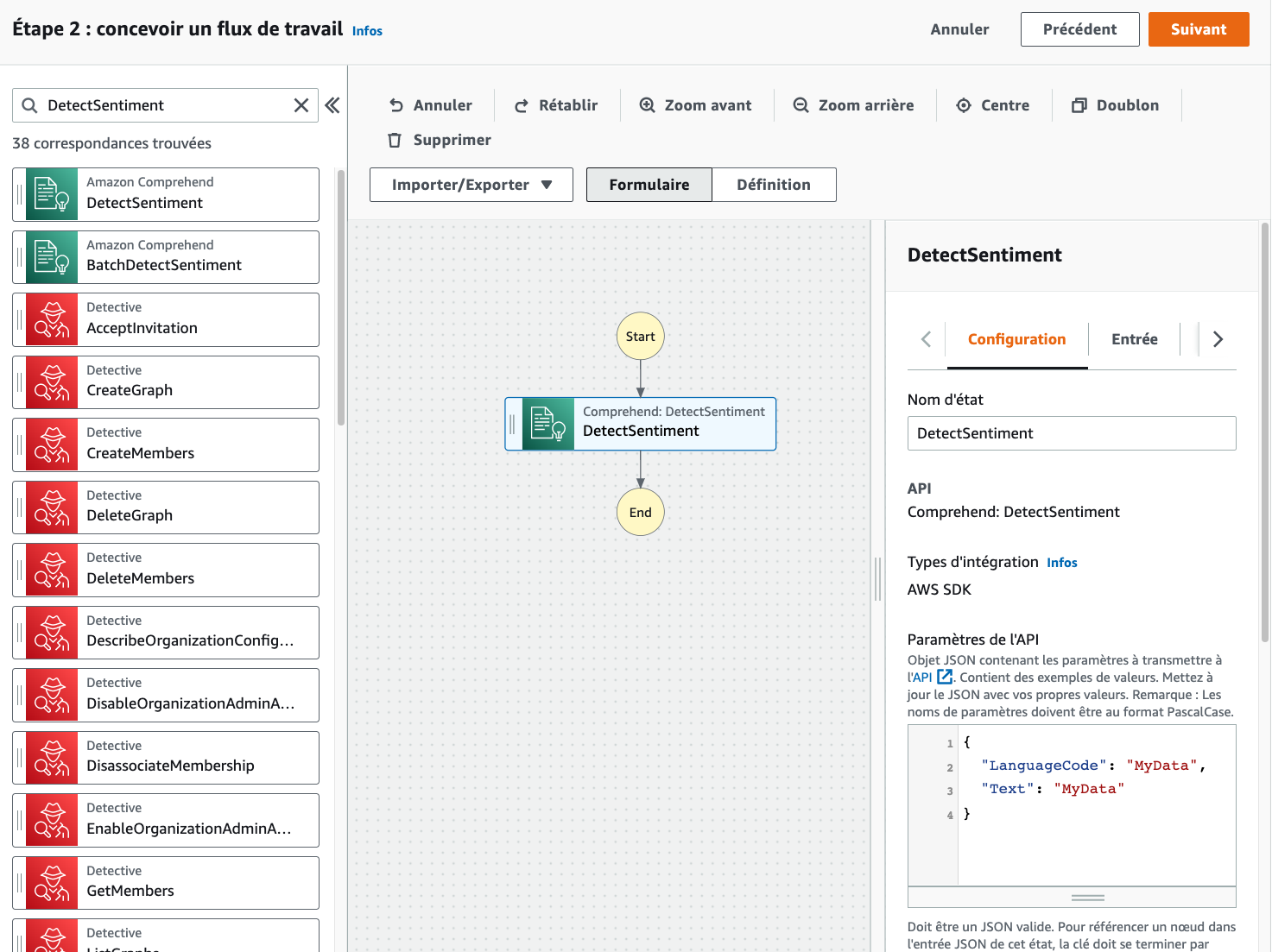This screenshot has height=952, width=1272.
Task: Select the Configuration tab
Action: (1017, 339)
